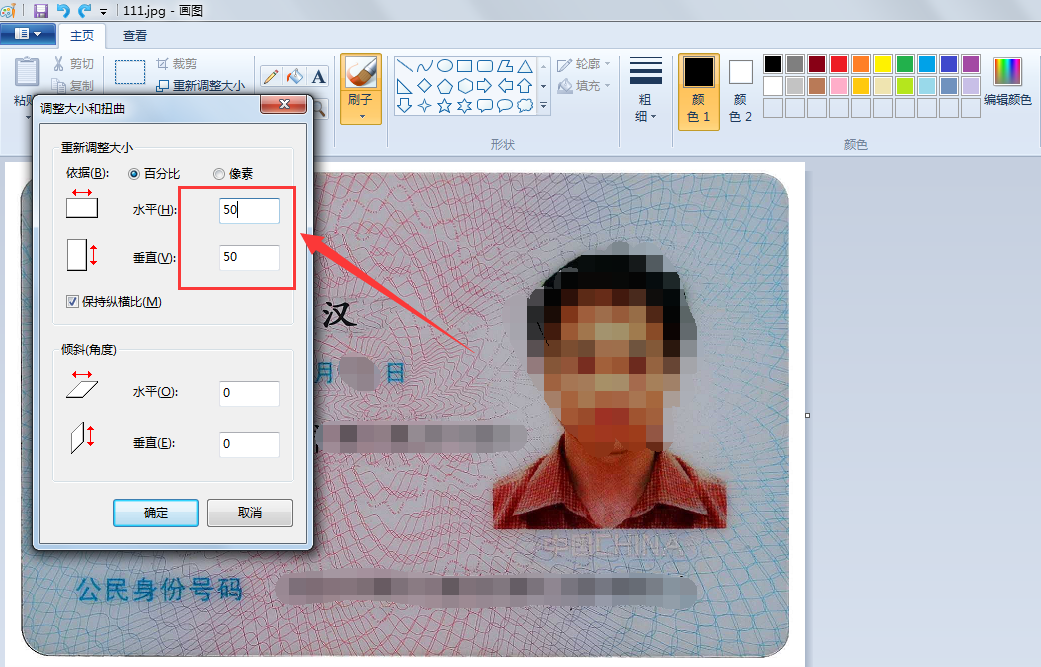Open the 填充 fill dropdown
Image resolution: width=1041 pixels, height=667 pixels.
tap(584, 86)
